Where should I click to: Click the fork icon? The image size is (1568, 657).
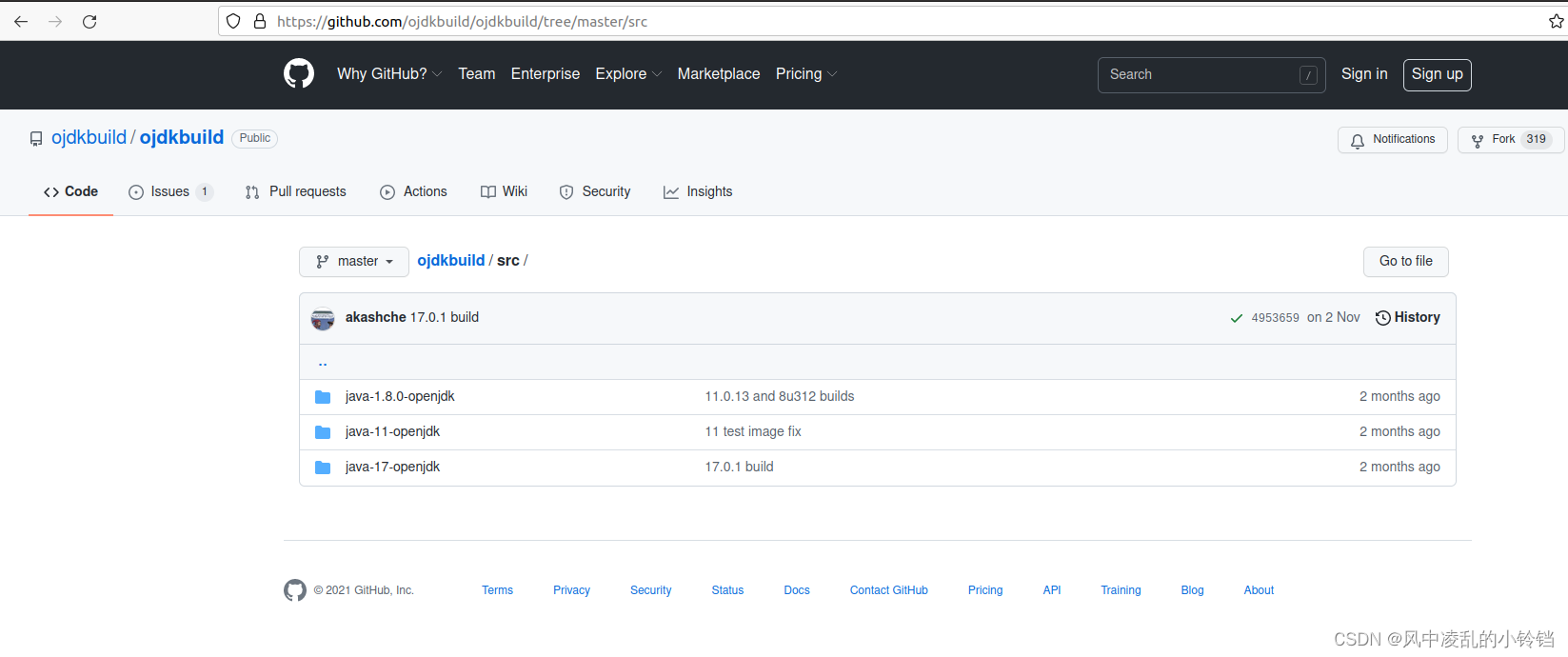tap(1478, 140)
